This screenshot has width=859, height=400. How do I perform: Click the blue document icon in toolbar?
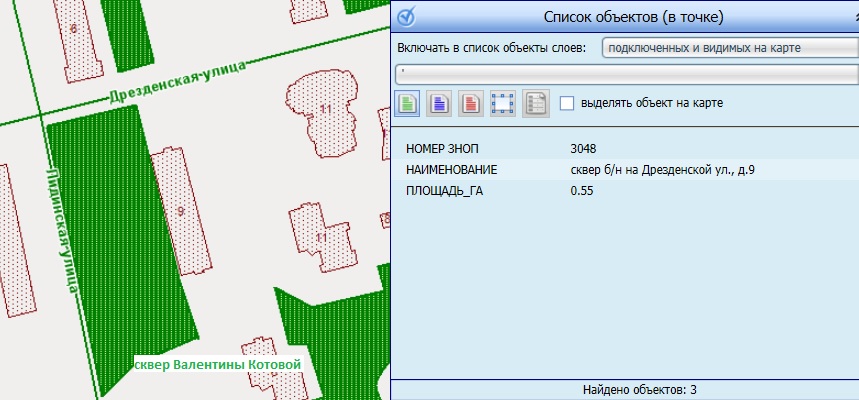point(439,103)
